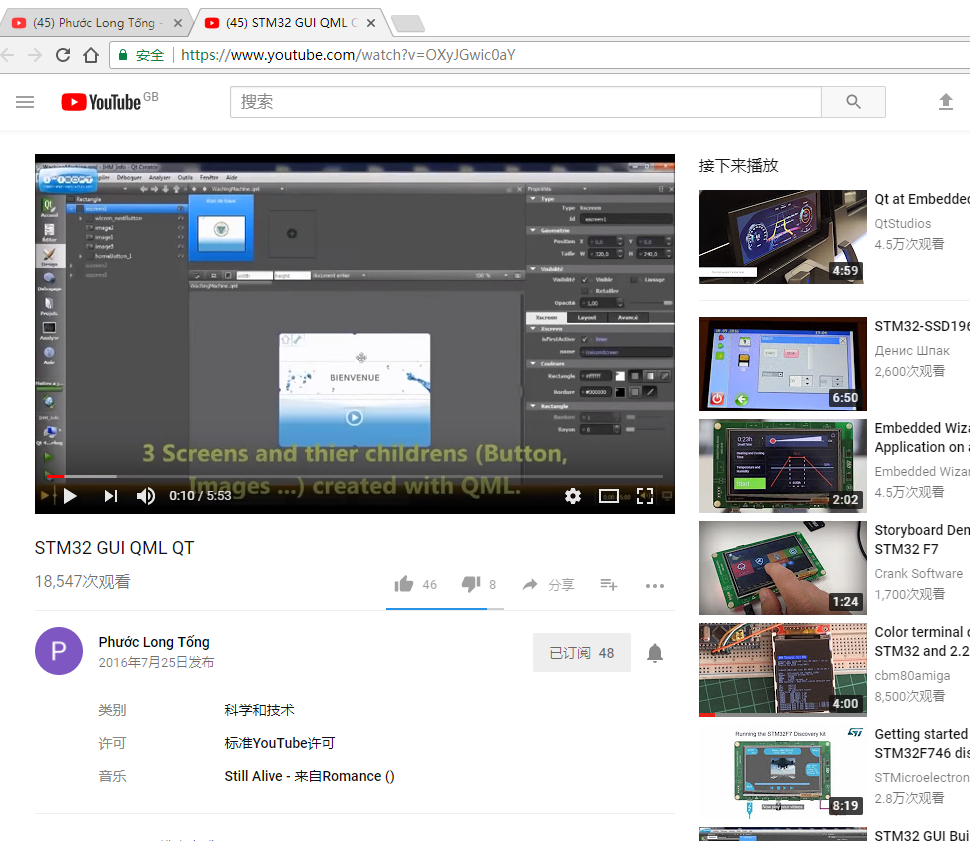
Task: Click Still Alive music text
Action: (x=309, y=776)
